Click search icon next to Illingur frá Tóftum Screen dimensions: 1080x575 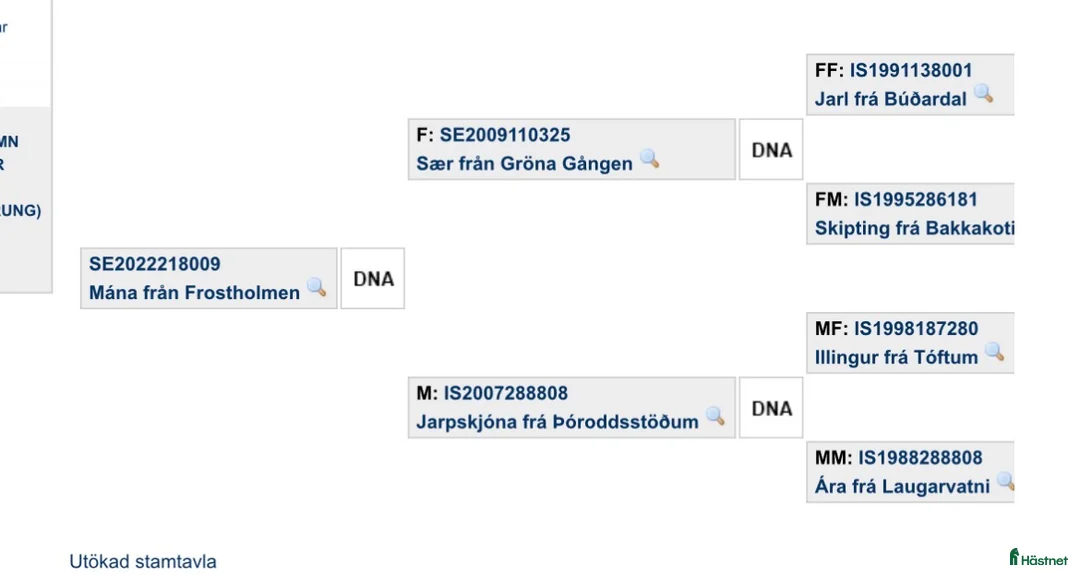tap(994, 351)
